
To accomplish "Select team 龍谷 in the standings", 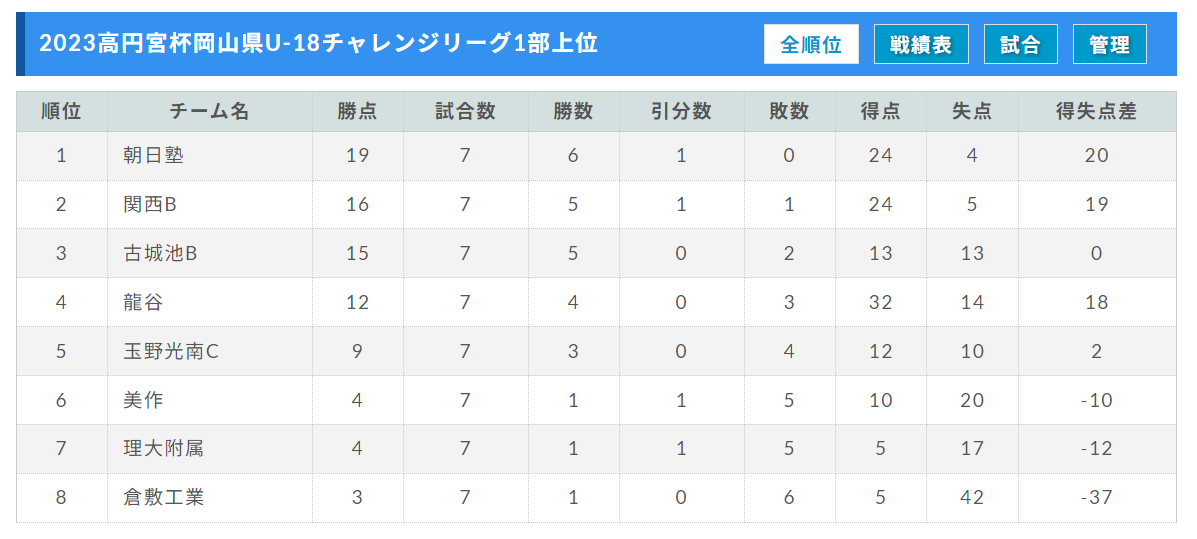I will [x=143, y=302].
